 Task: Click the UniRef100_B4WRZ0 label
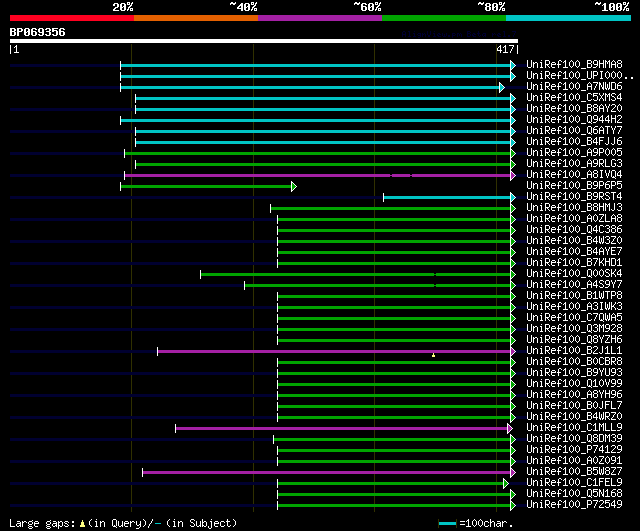[574, 417]
